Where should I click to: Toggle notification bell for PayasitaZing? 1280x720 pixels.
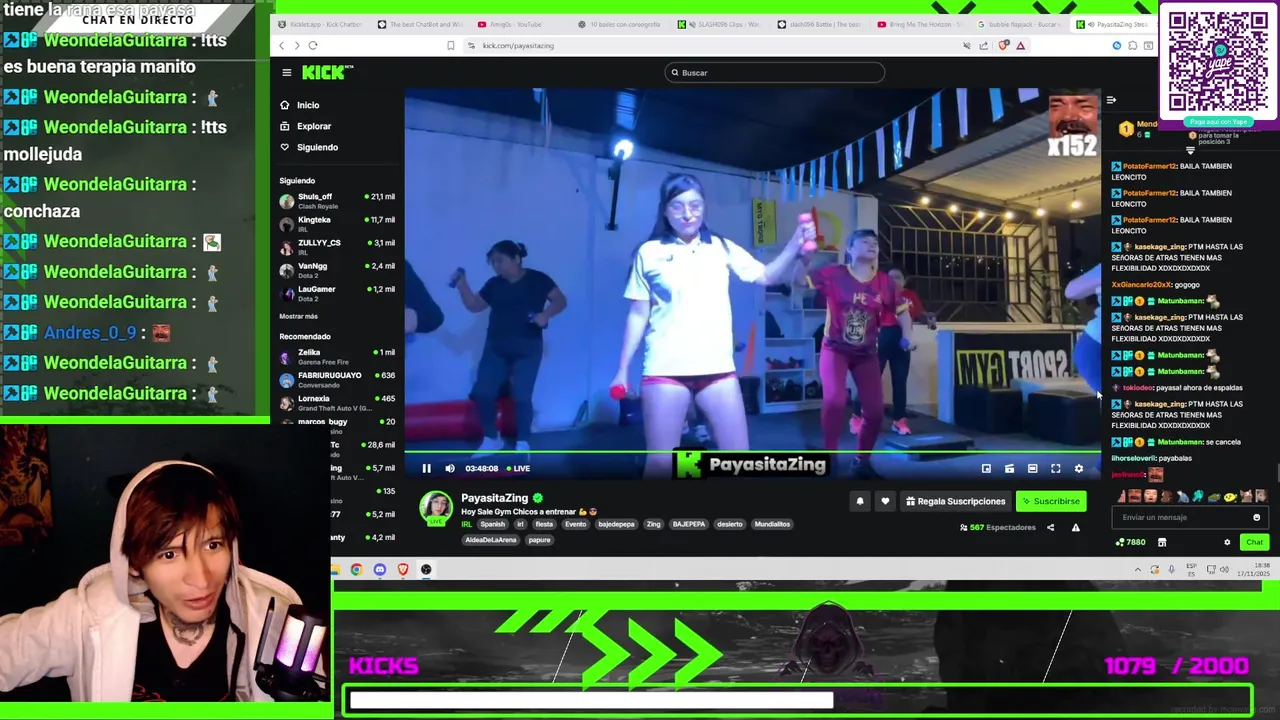[x=860, y=501]
